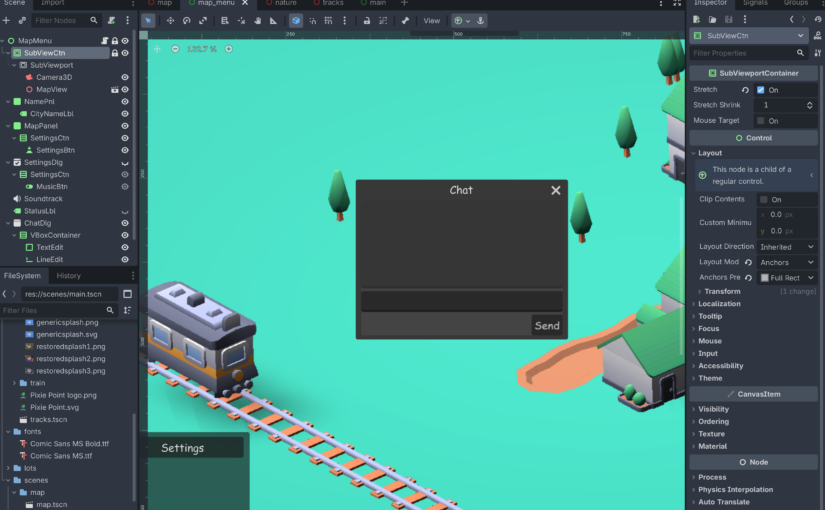The image size is (825, 510).
Task: Click the sort files icon in FileSystem
Action: point(127,311)
